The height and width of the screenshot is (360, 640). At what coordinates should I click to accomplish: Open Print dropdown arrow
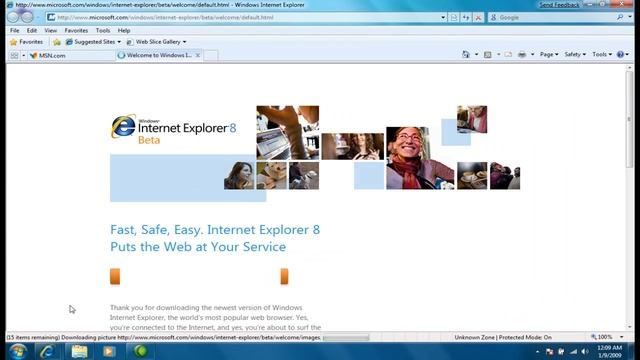532,54
